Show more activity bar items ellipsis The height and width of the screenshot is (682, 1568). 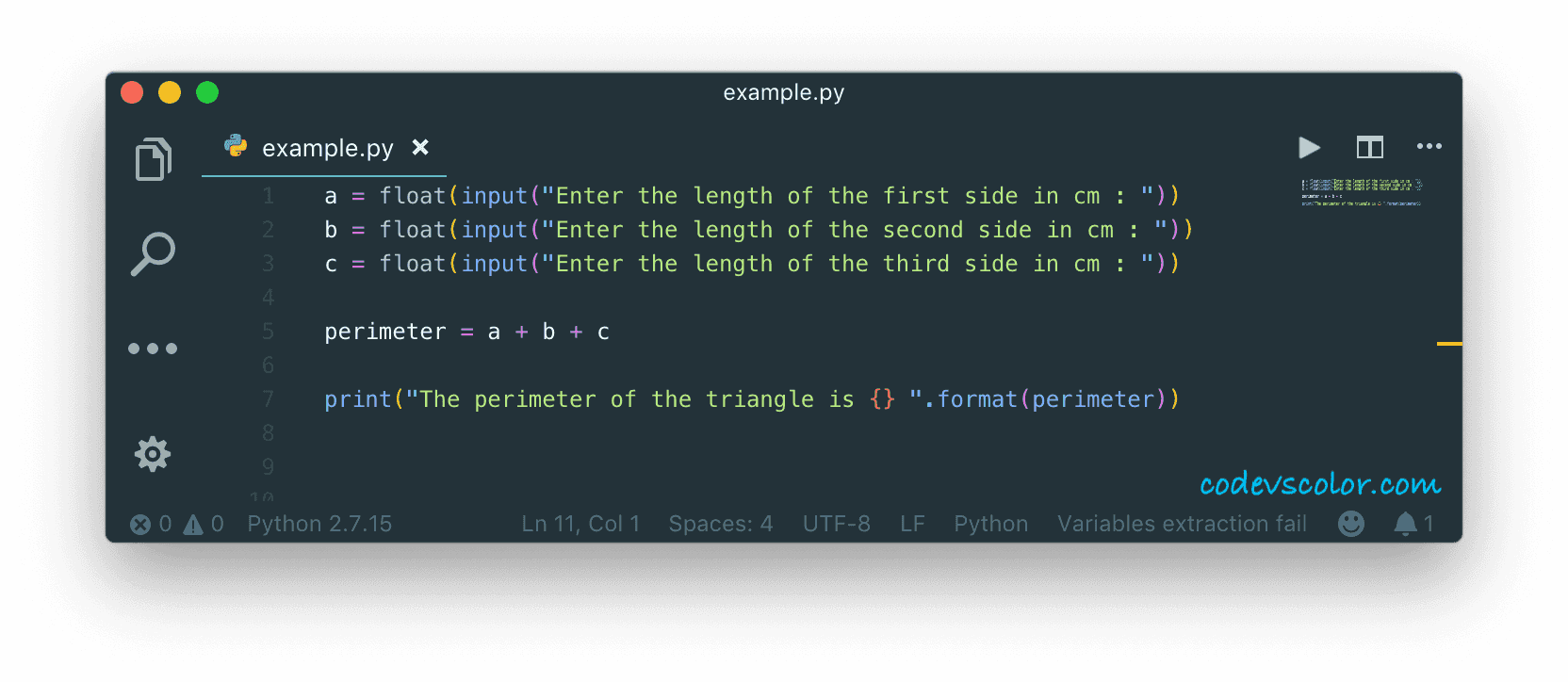click(x=153, y=349)
